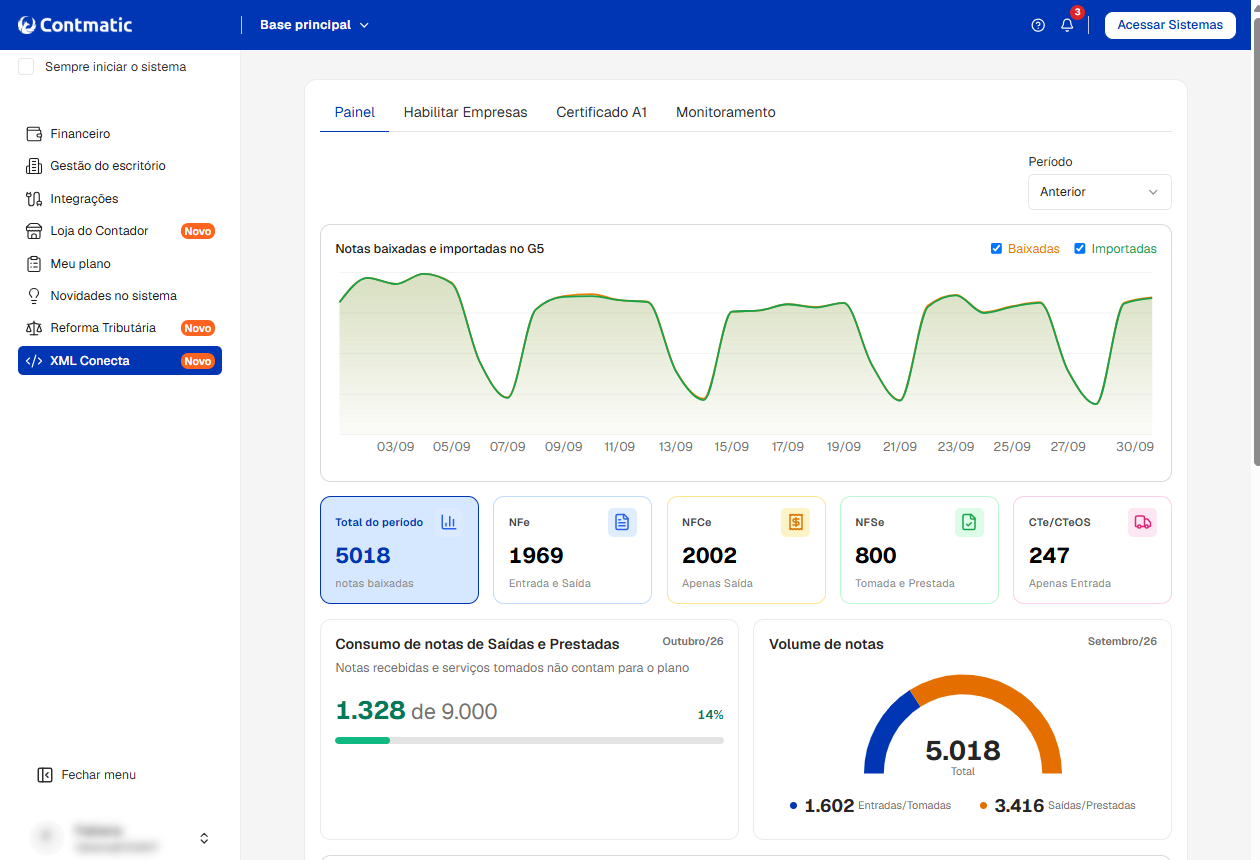Select the NFe 1969 card
Viewport: 1260px width, 860px height.
(572, 550)
